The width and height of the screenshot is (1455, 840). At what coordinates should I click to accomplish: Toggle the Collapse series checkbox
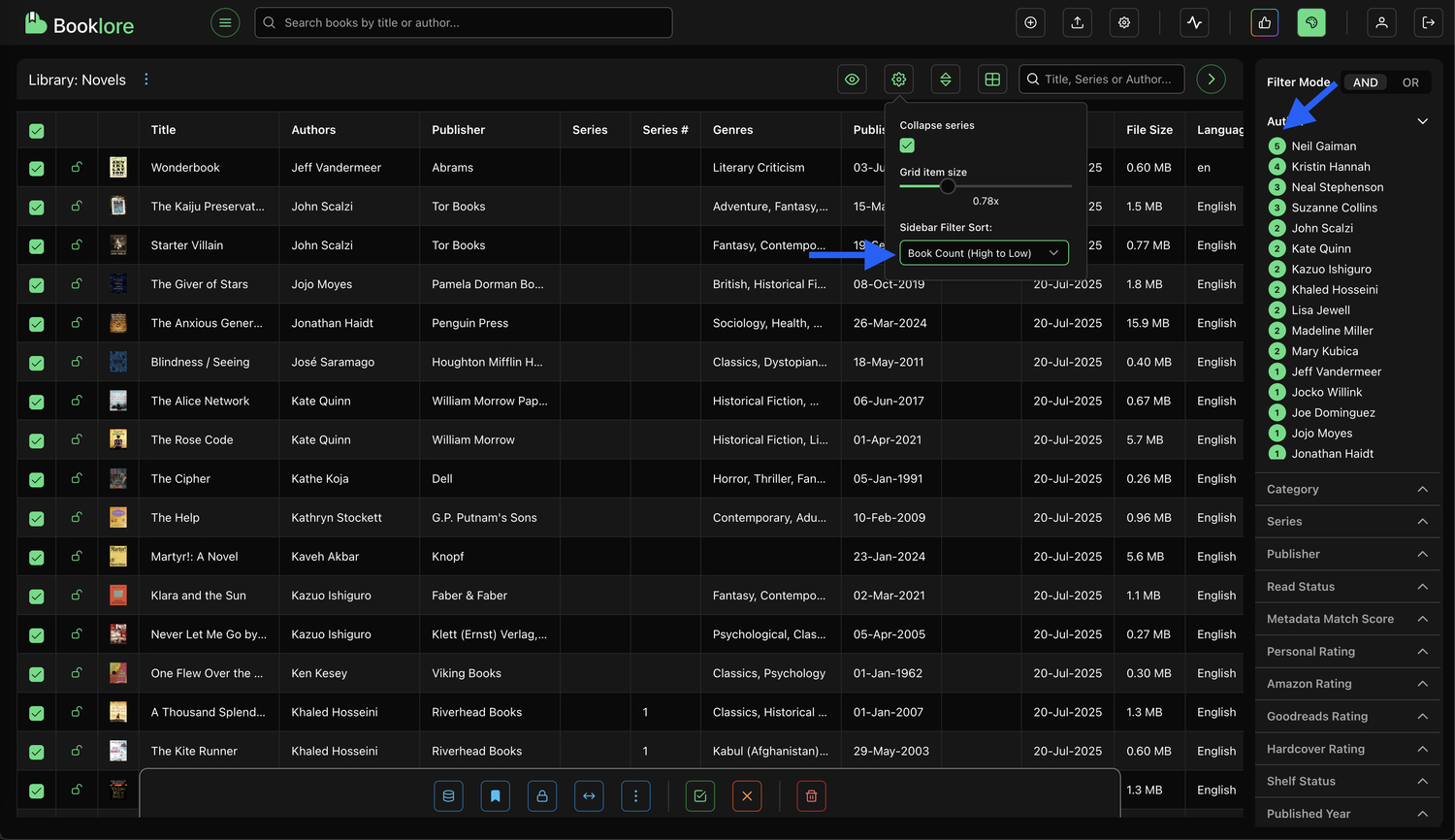tap(906, 145)
